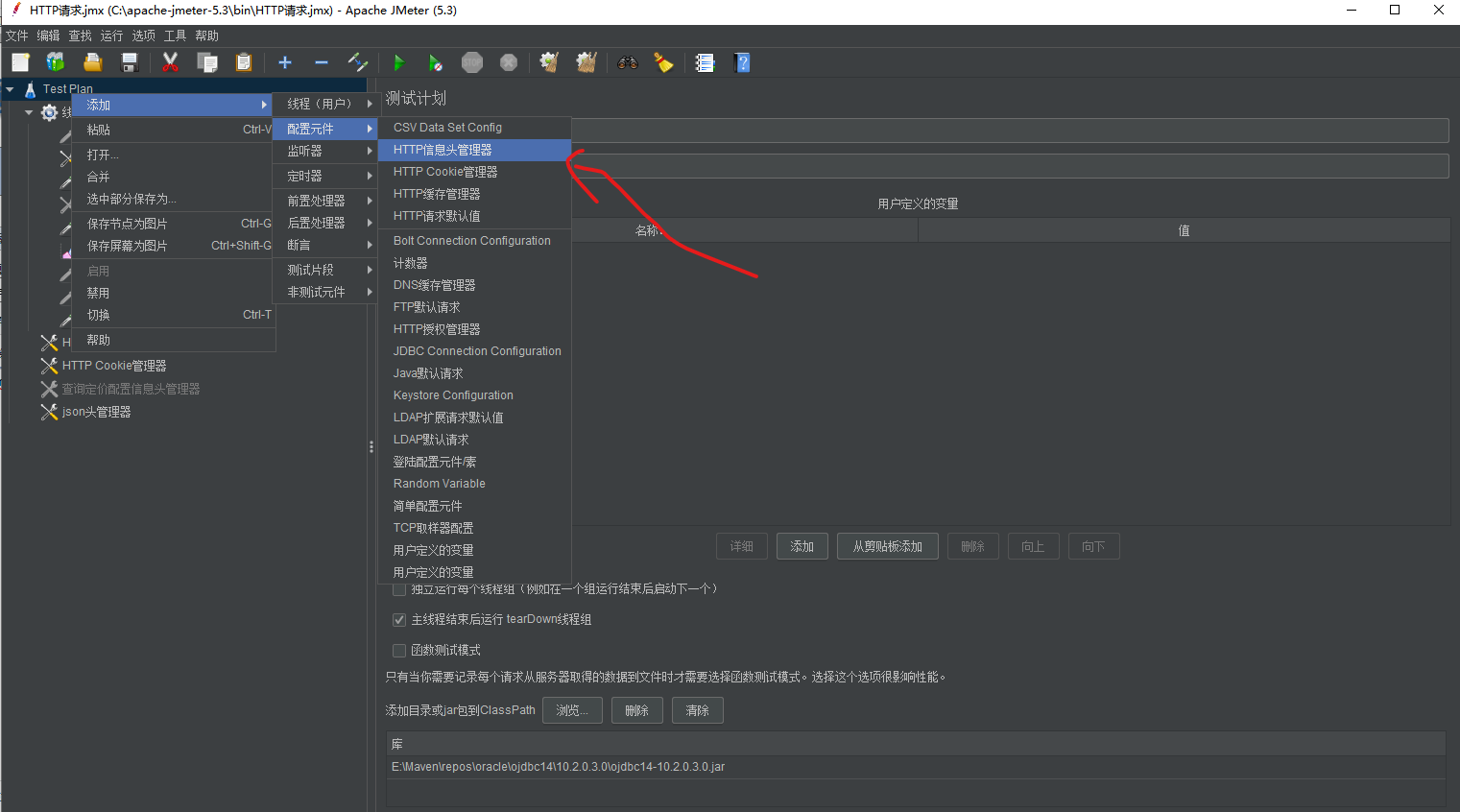Open the Templates toolbar icon
The width and height of the screenshot is (1460, 812).
pos(56,62)
